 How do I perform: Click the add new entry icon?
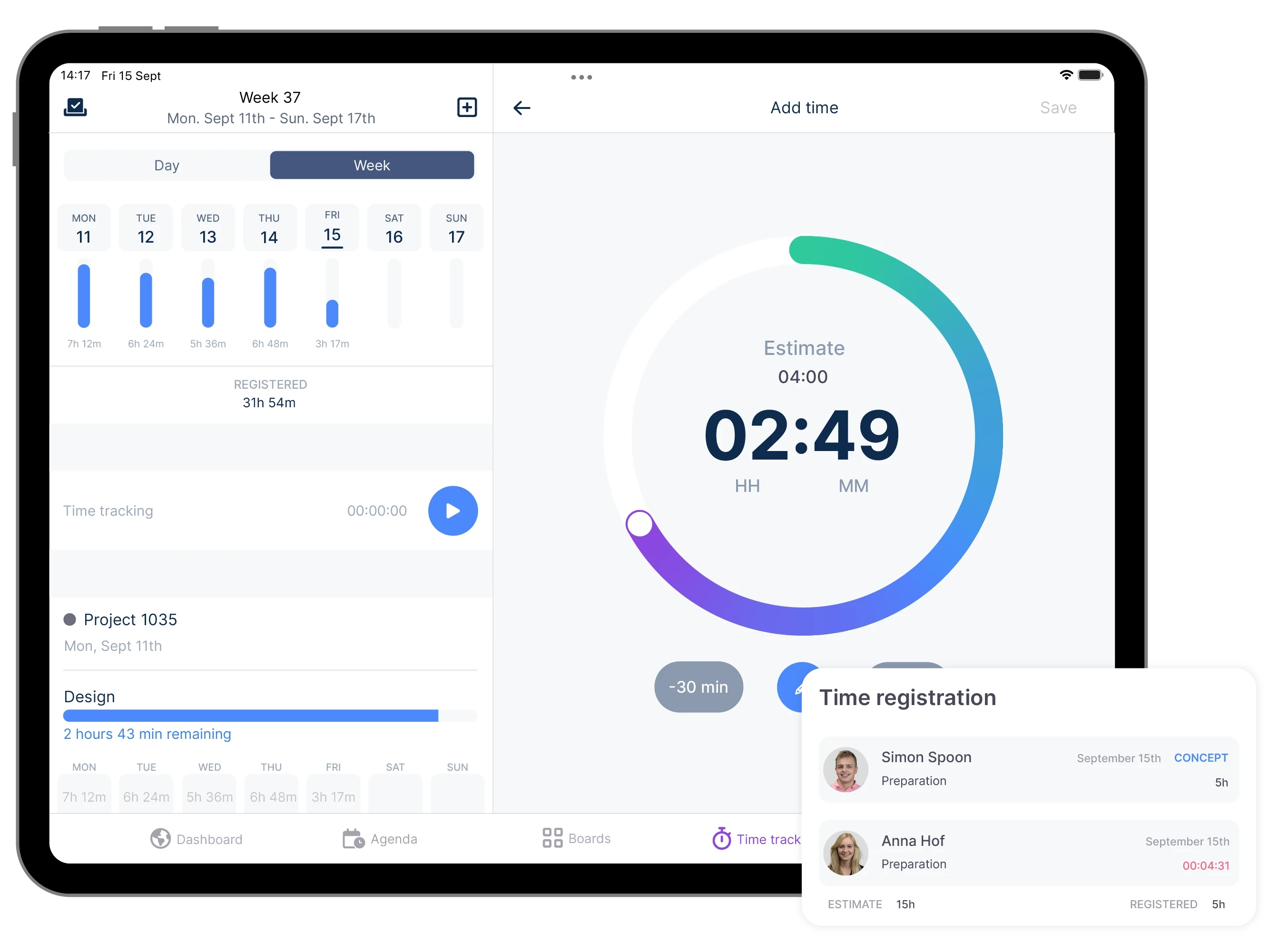[467, 107]
